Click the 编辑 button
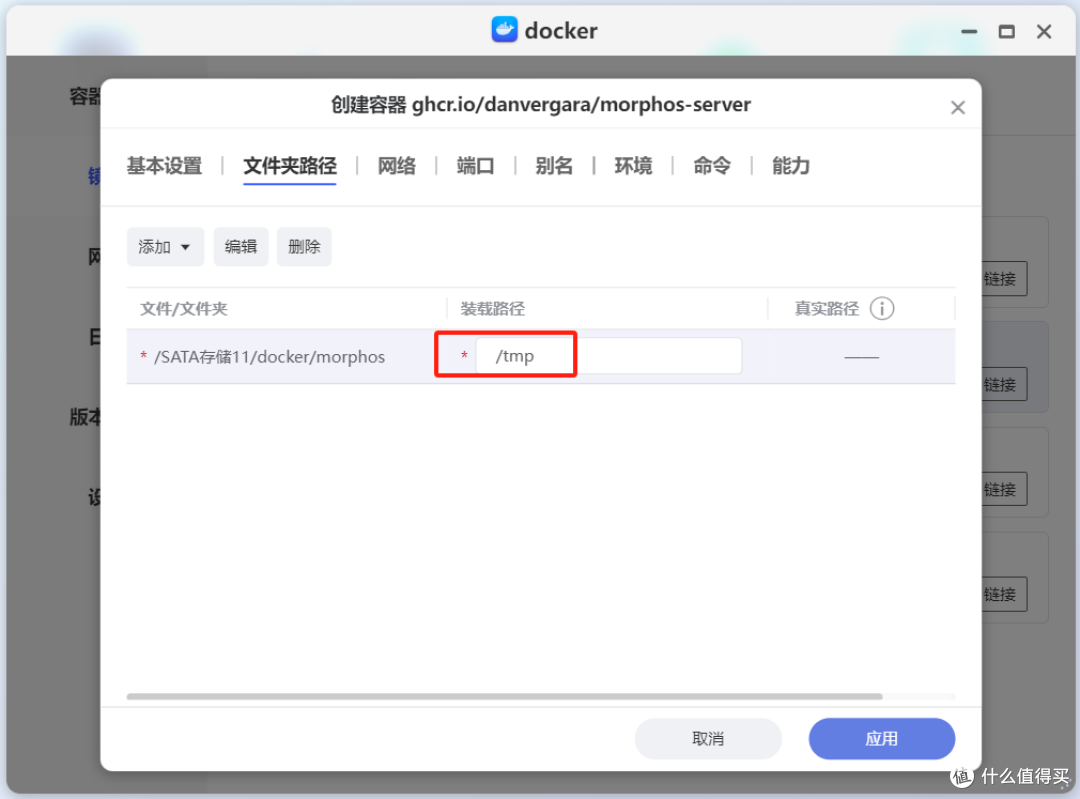The height and width of the screenshot is (799, 1080). pyautogui.click(x=241, y=247)
